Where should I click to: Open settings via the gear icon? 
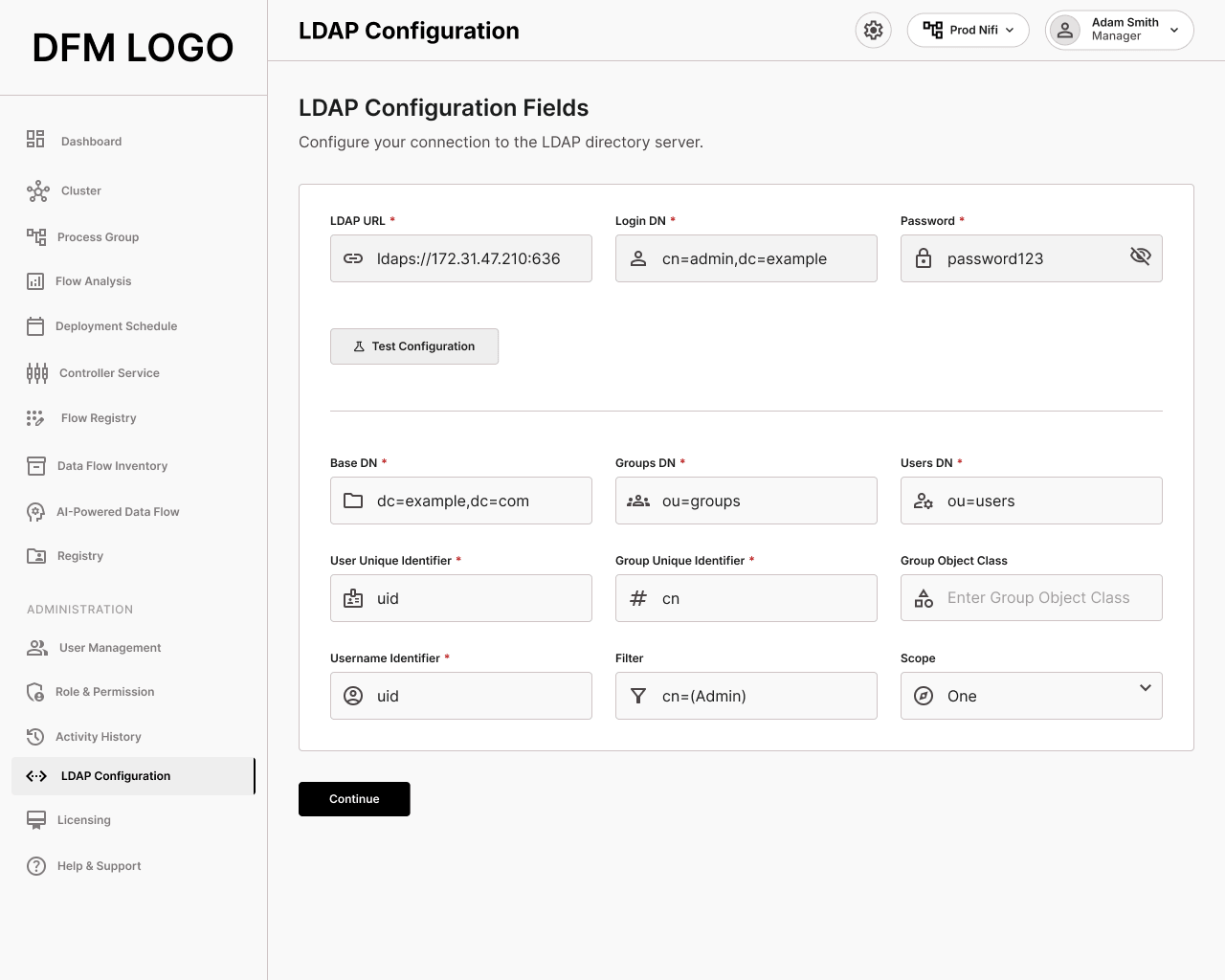(x=873, y=31)
